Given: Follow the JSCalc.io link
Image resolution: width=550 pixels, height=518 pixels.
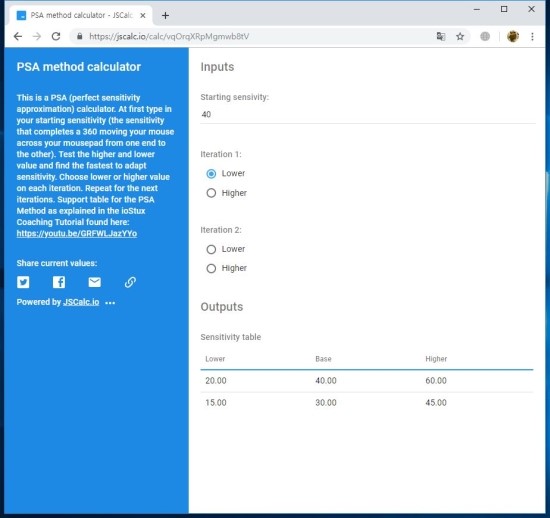Looking at the screenshot, I should [81, 302].
